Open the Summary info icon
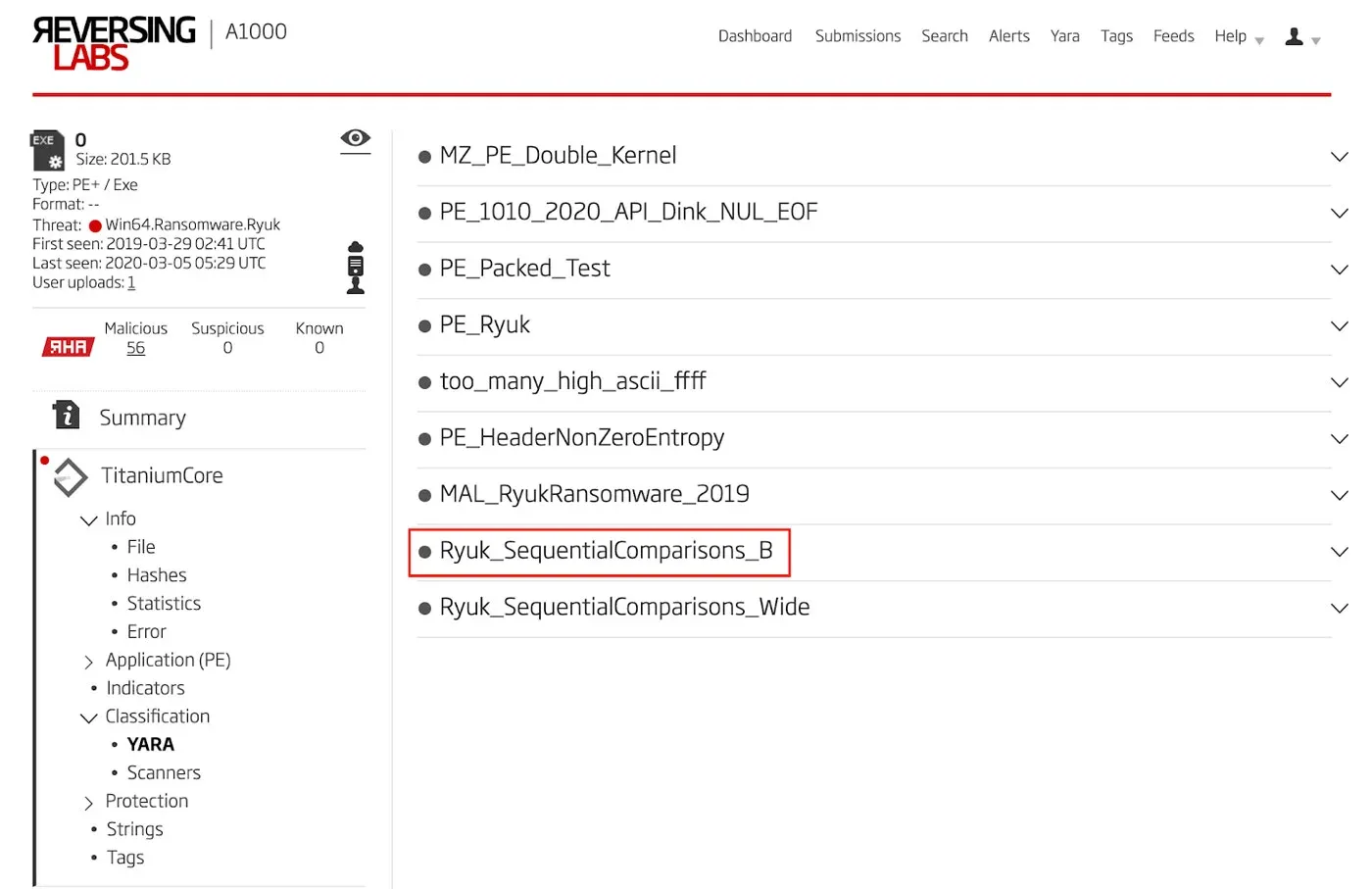Viewport: 1372px width, 889px height. pos(67,416)
